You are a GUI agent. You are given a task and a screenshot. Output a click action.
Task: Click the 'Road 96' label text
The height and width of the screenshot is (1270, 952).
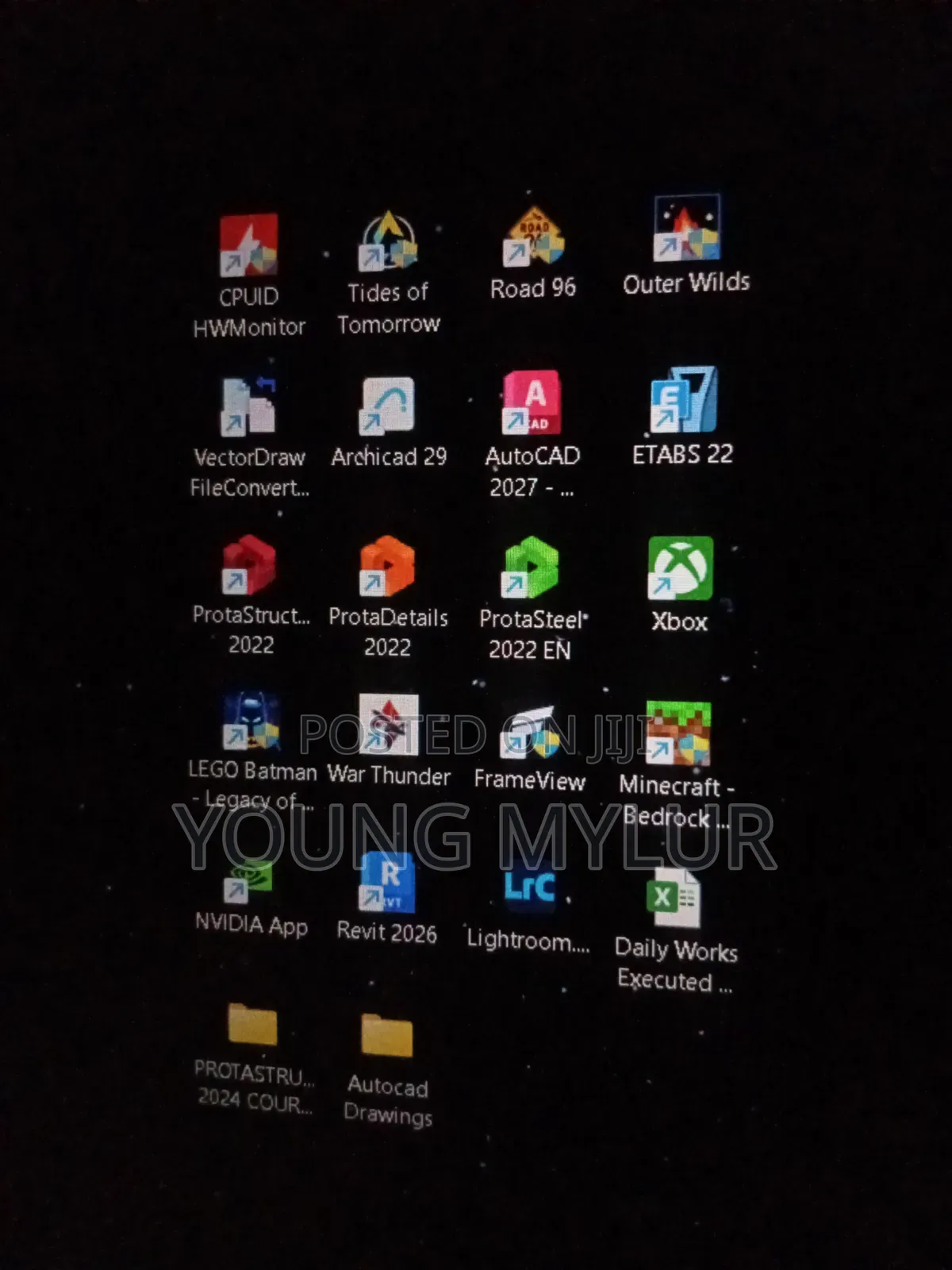pos(533,288)
